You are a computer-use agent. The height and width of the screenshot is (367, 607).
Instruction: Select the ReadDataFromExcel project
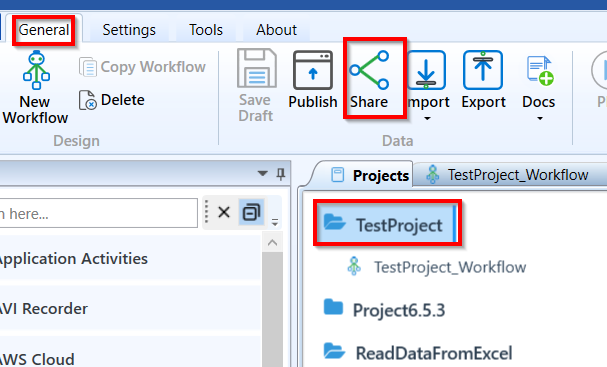434,353
